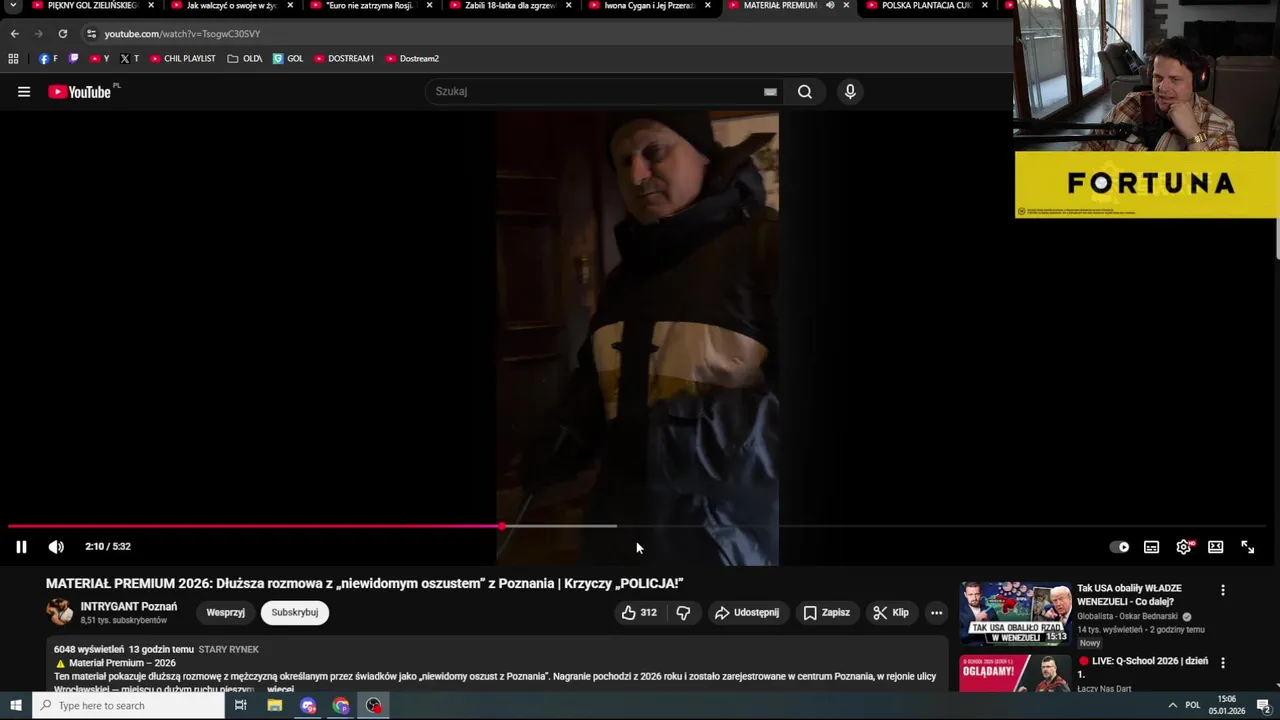The width and height of the screenshot is (1280, 720).
Task: Like the video with 312 likes
Action: (639, 613)
